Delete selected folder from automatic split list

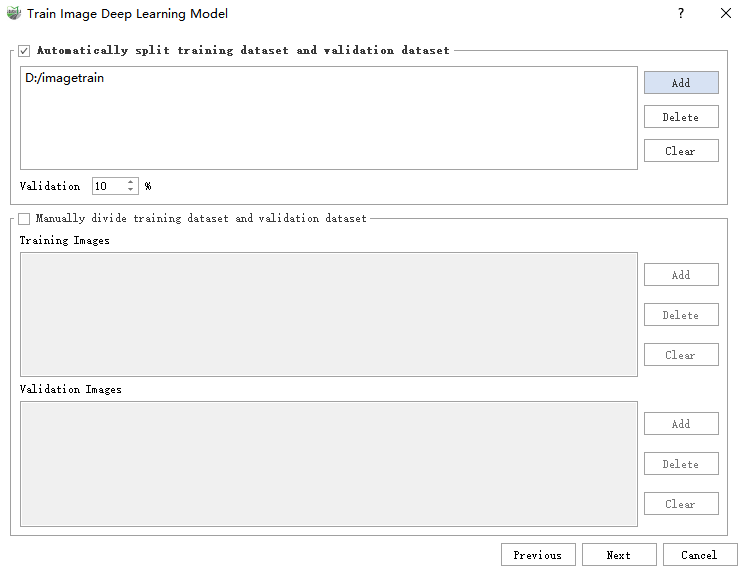coord(681,117)
